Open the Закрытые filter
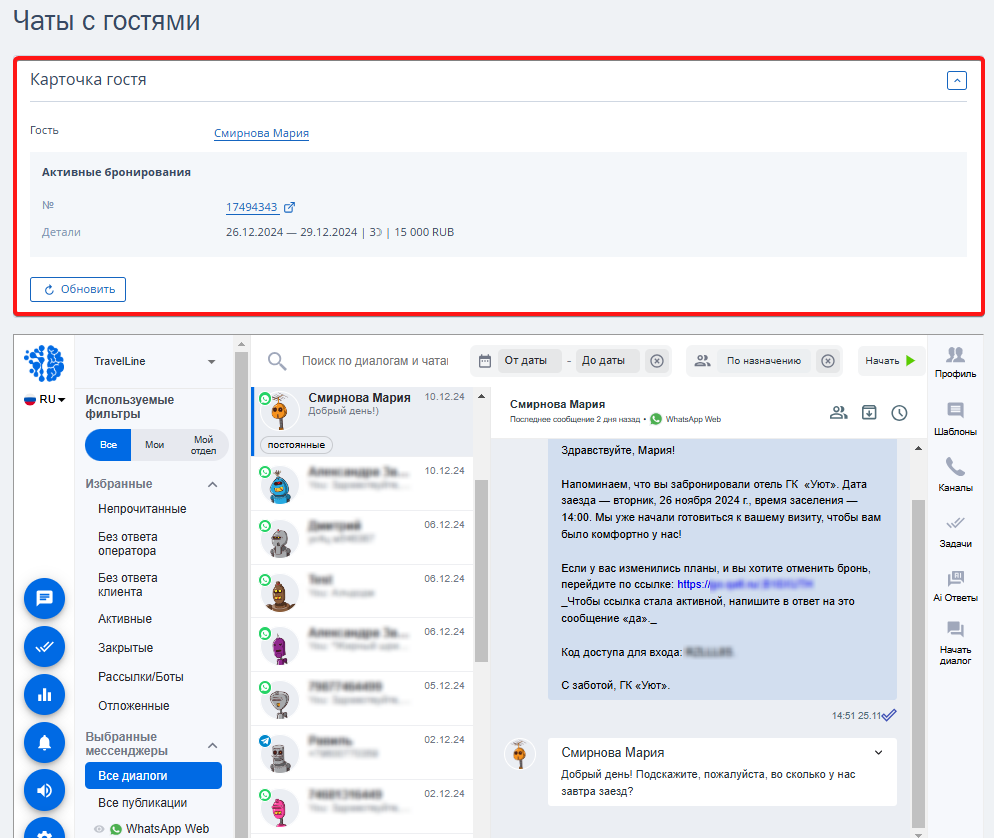Screen dimensions: 994x838 [x=126, y=648]
